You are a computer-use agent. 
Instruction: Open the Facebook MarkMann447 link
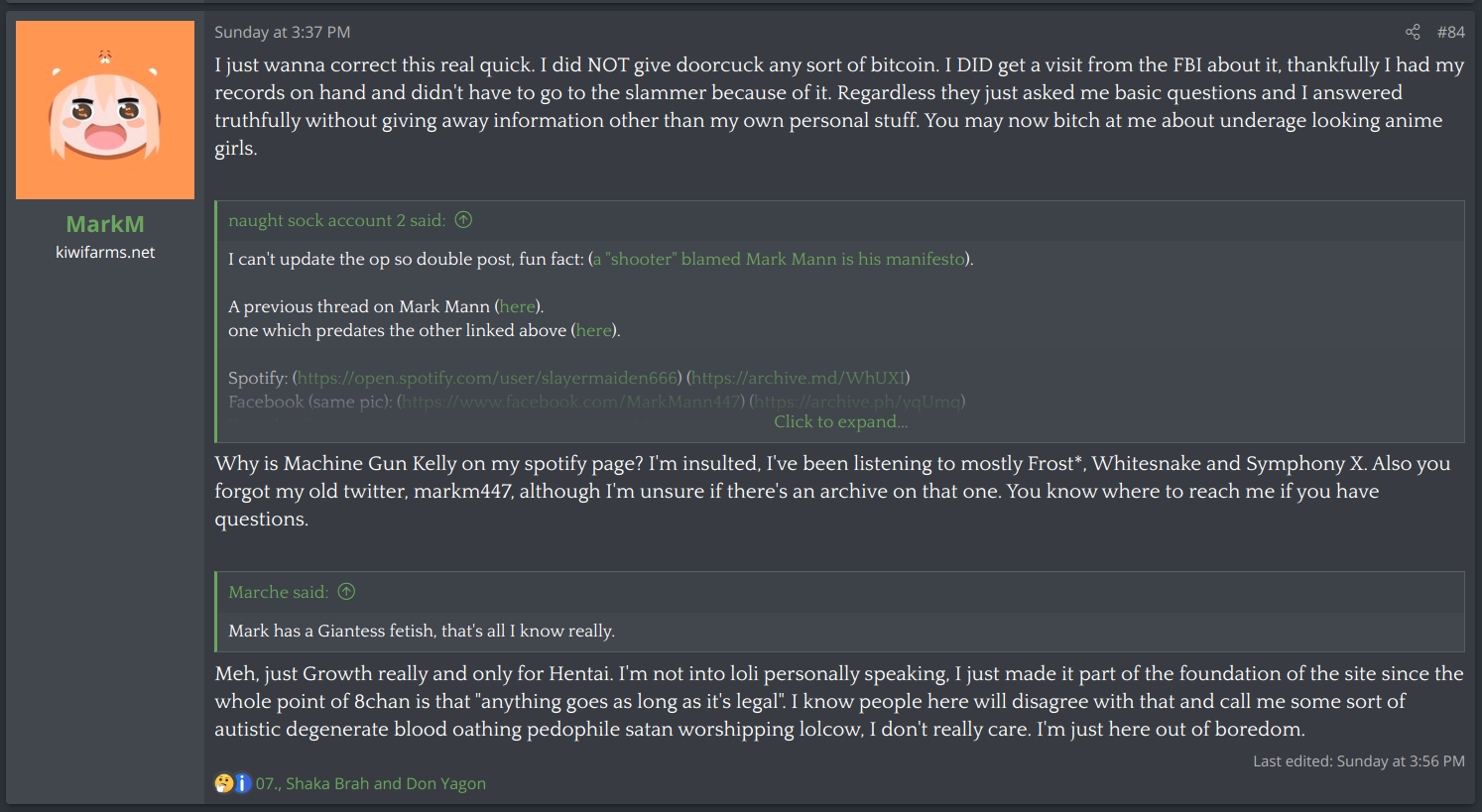(571, 402)
